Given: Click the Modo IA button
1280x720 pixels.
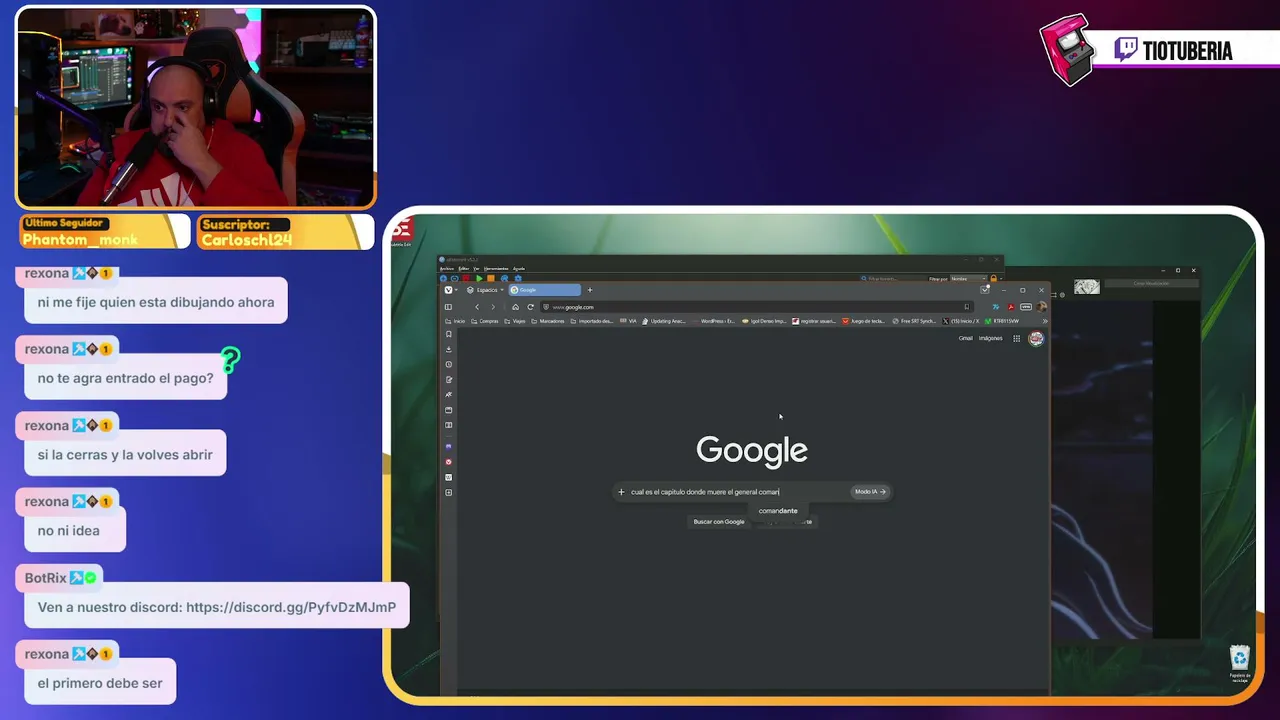Looking at the screenshot, I should click(x=870, y=492).
